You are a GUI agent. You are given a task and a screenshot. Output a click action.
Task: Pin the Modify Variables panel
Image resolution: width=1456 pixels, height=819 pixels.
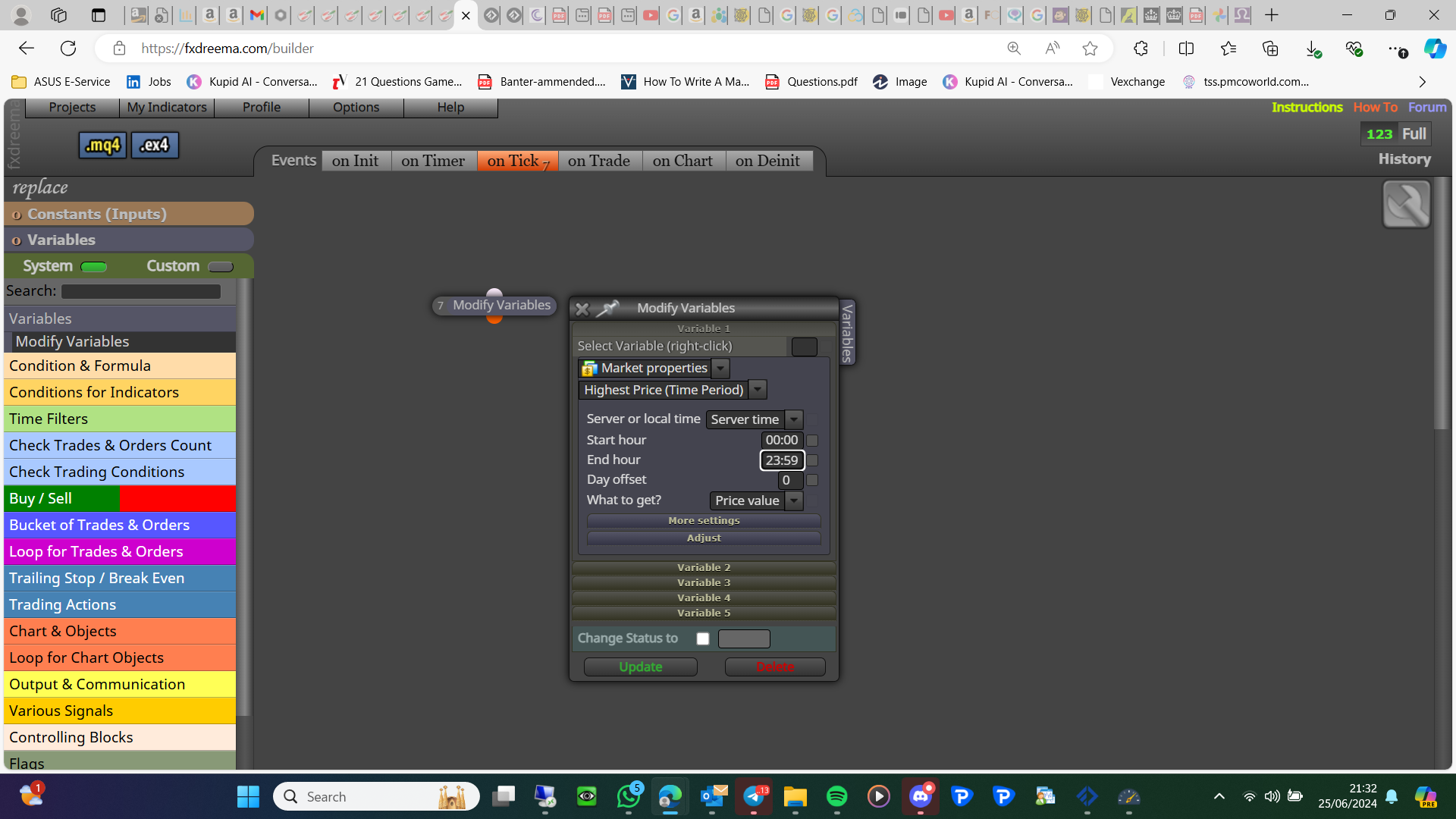(607, 308)
